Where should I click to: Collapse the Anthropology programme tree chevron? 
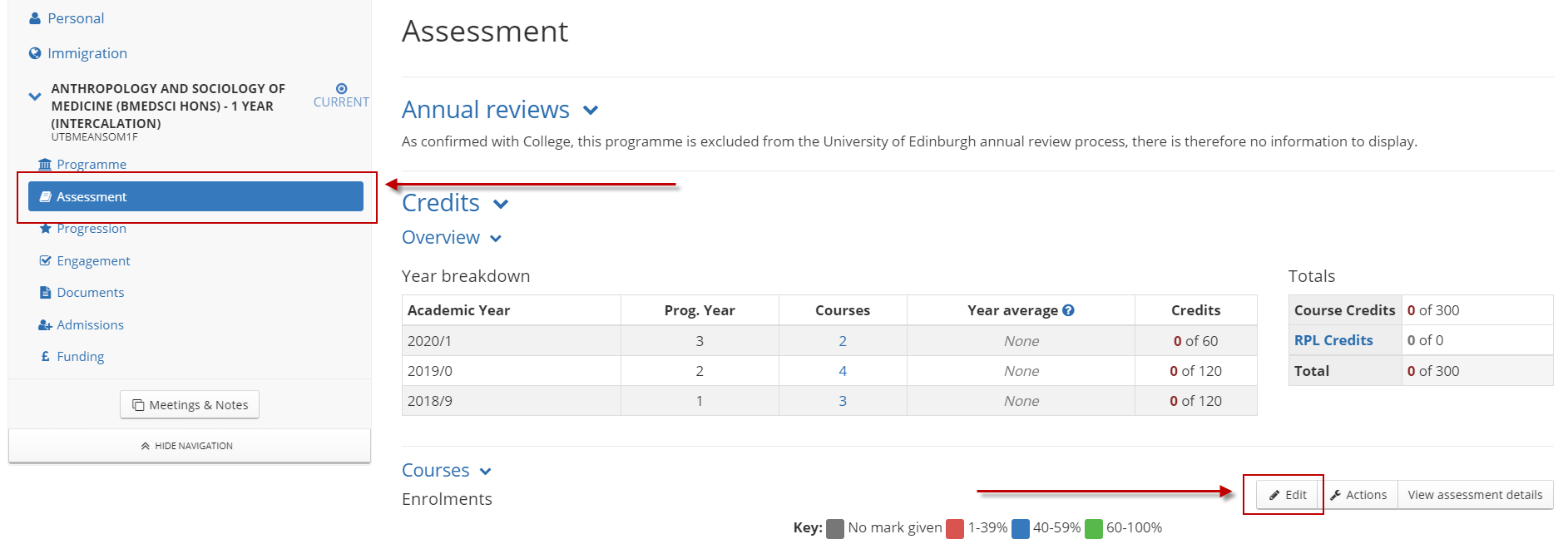point(35,96)
